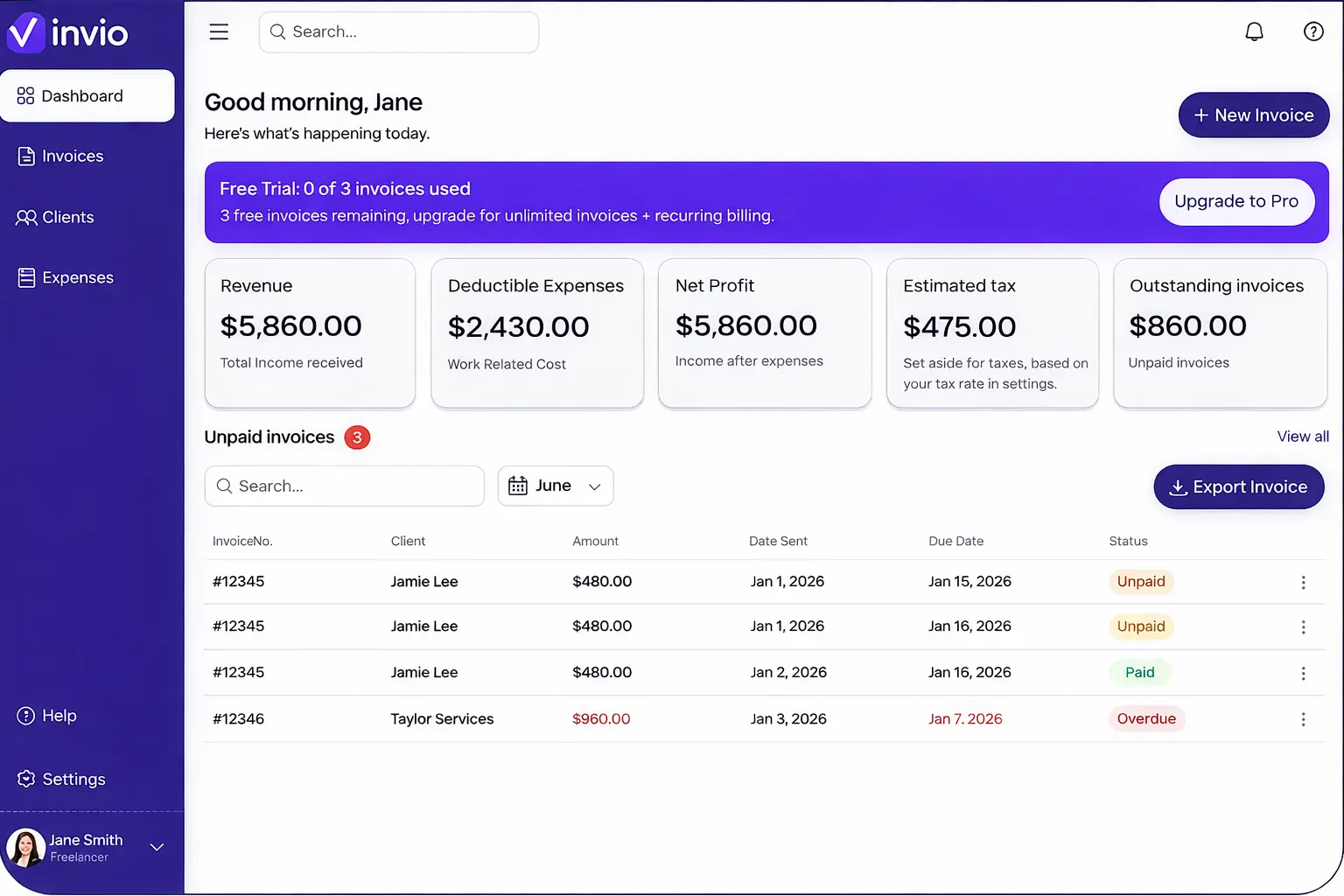Create a New Invoice
This screenshot has width=1344, height=896.
point(1253,115)
